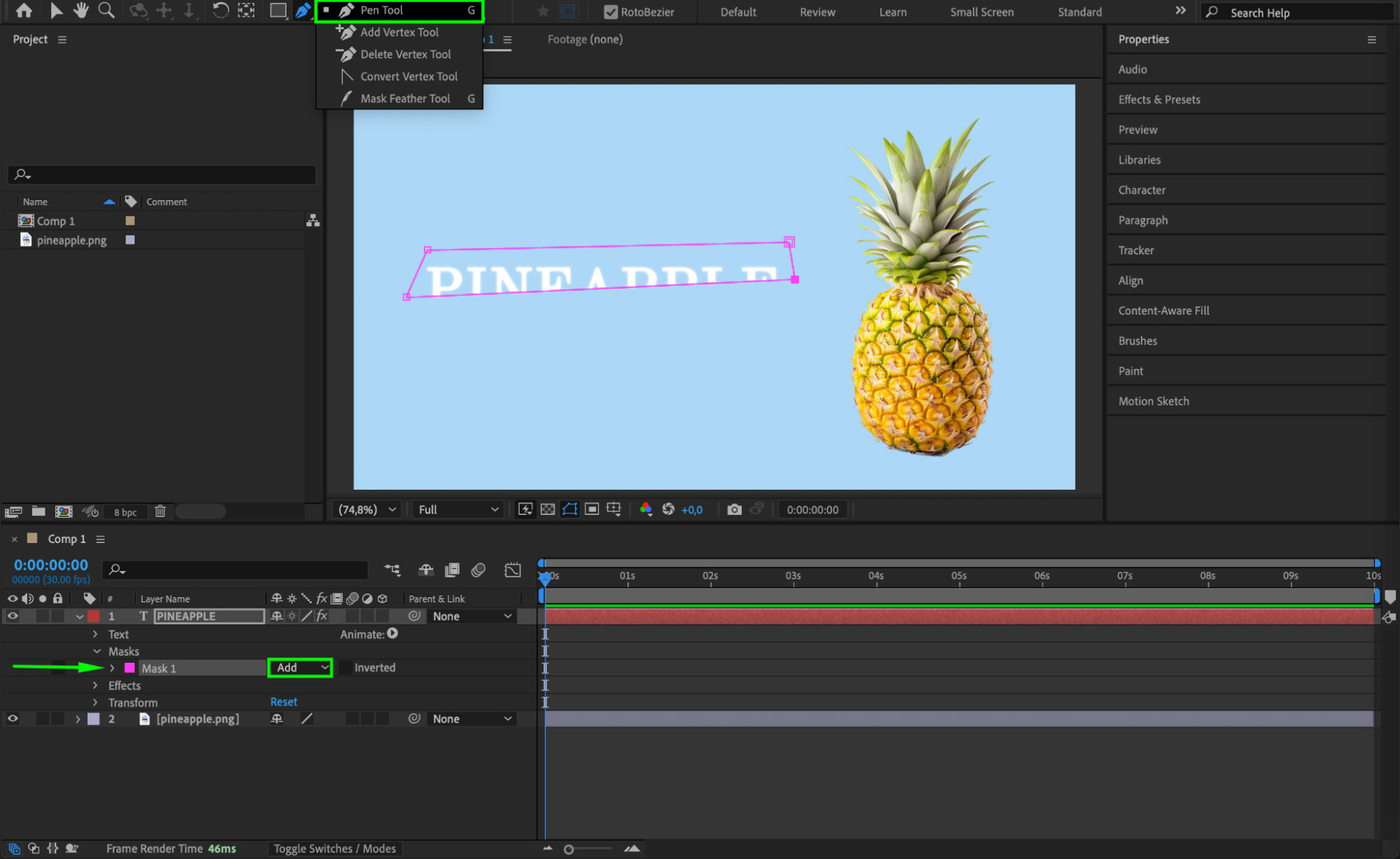Enable Inverted checkbox for Mask 1
Image resolution: width=1400 pixels, height=859 pixels.
point(346,668)
